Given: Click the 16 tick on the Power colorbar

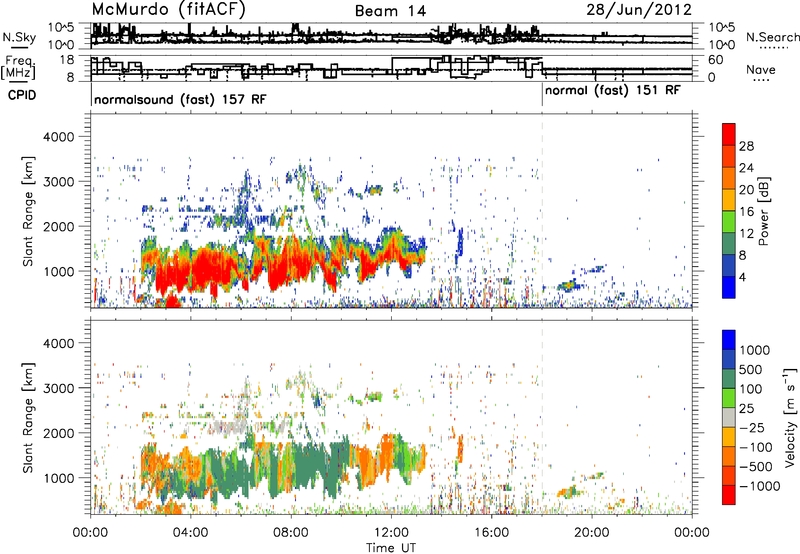Looking at the screenshot, I should click(x=746, y=212).
